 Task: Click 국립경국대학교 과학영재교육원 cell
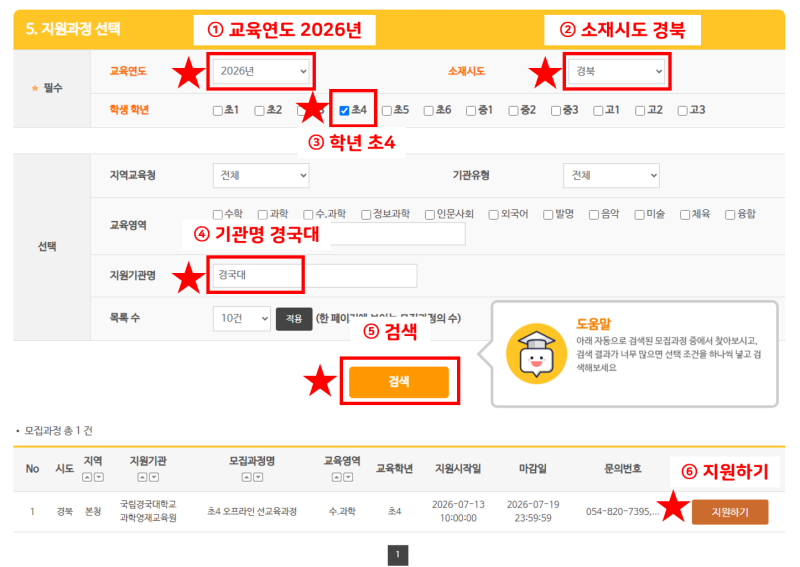[x=148, y=511]
